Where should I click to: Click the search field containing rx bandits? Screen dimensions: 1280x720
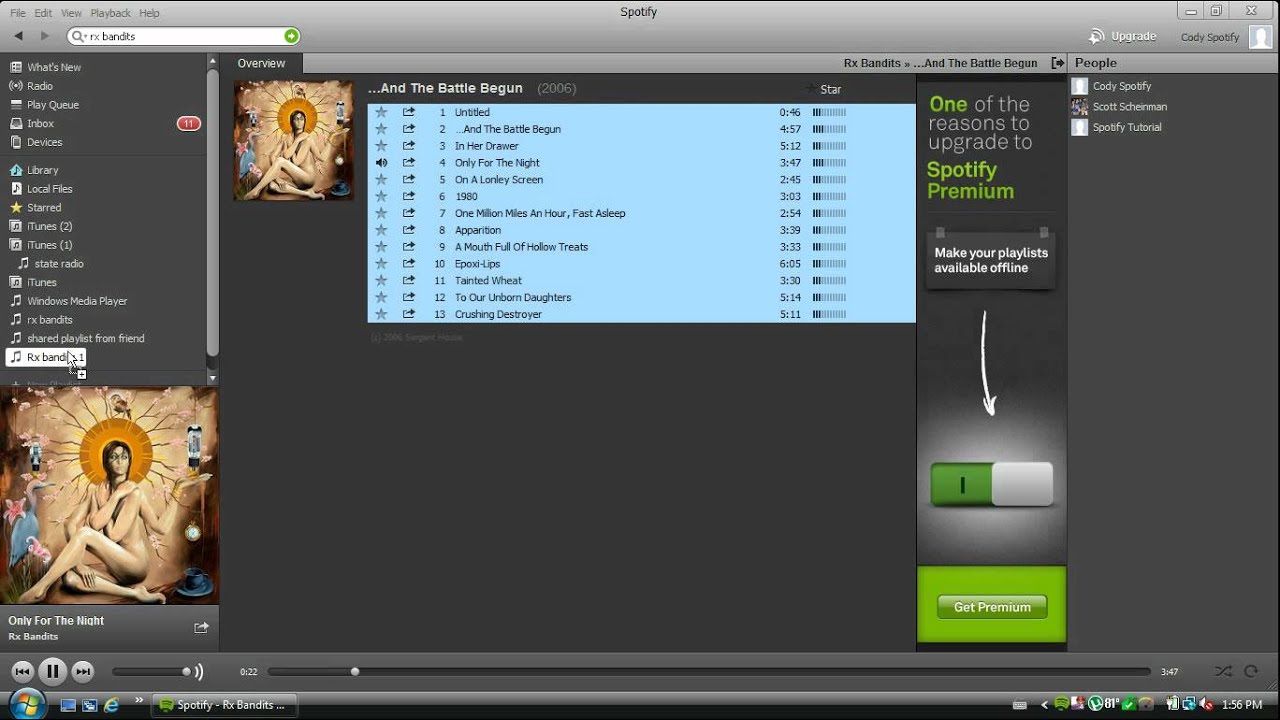tap(183, 36)
